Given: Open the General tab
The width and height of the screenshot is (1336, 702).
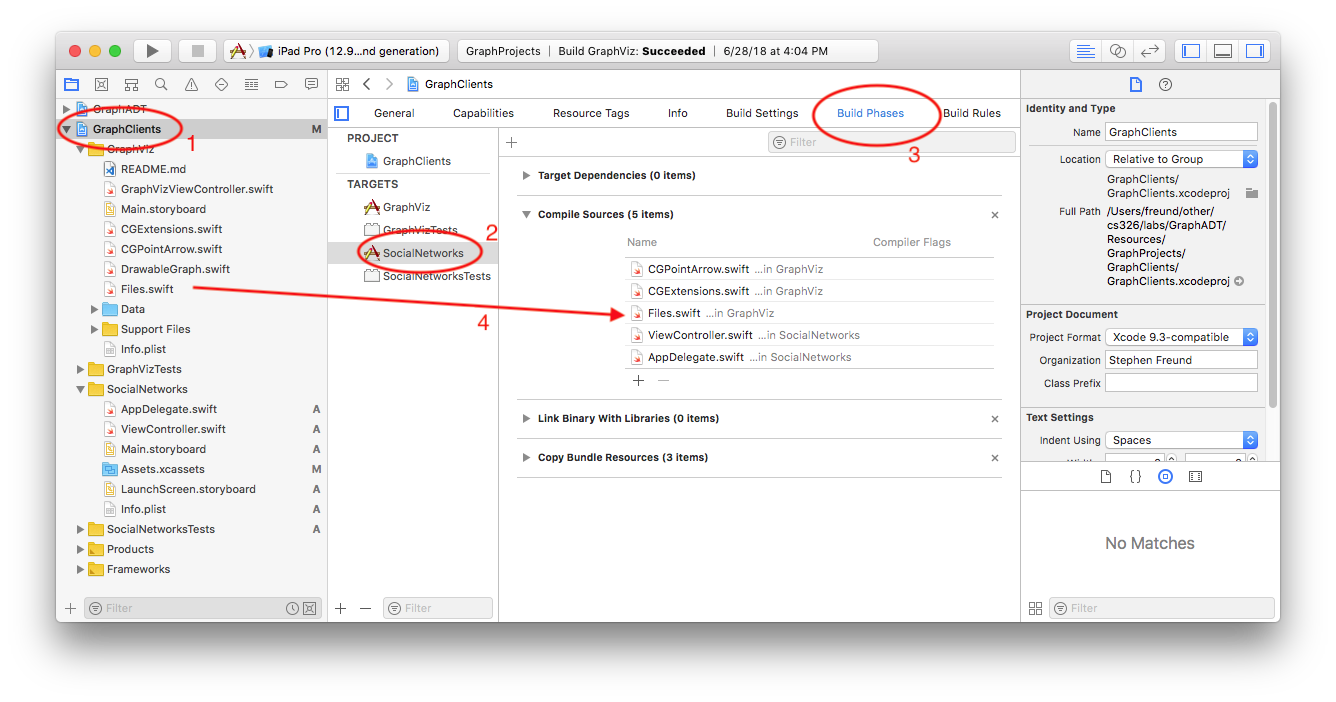Looking at the screenshot, I should coord(394,113).
